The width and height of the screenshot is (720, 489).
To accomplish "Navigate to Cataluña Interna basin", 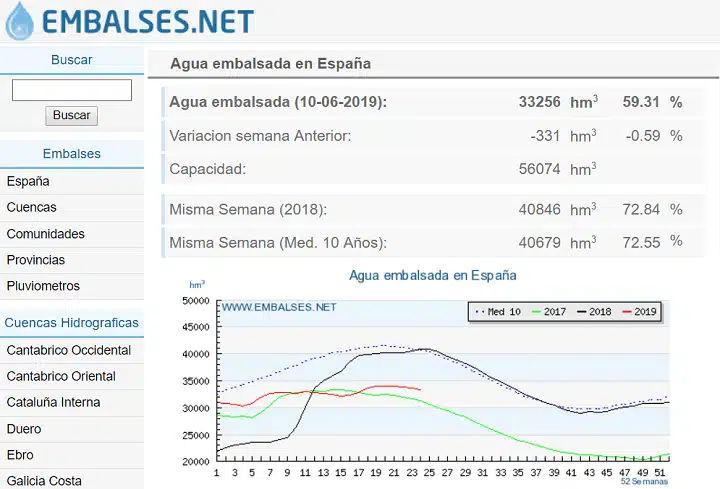I will coord(53,402).
